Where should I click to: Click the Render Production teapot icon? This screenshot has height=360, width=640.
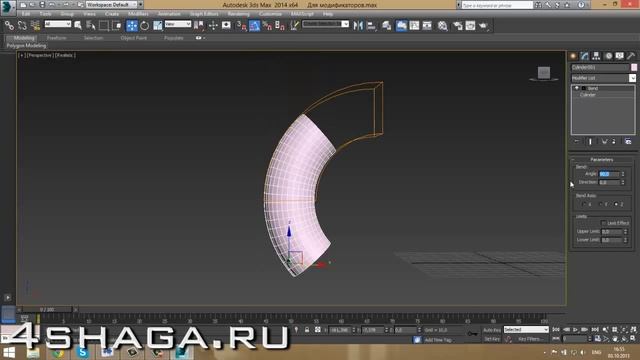click(x=484, y=26)
